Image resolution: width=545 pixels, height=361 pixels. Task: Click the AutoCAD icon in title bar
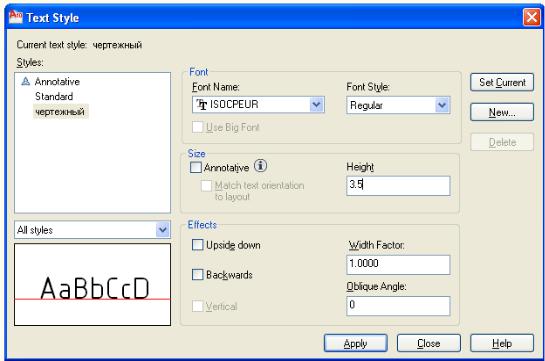point(15,17)
